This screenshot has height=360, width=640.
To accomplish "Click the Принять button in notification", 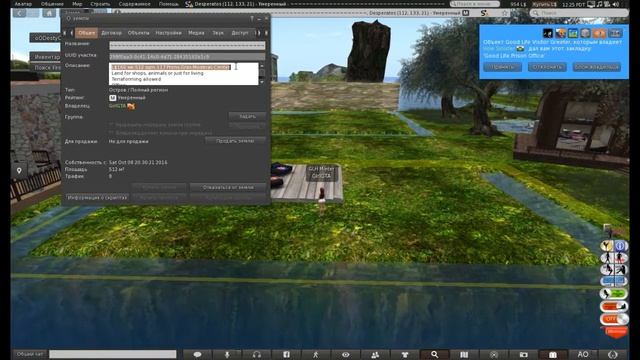I will click(x=502, y=67).
